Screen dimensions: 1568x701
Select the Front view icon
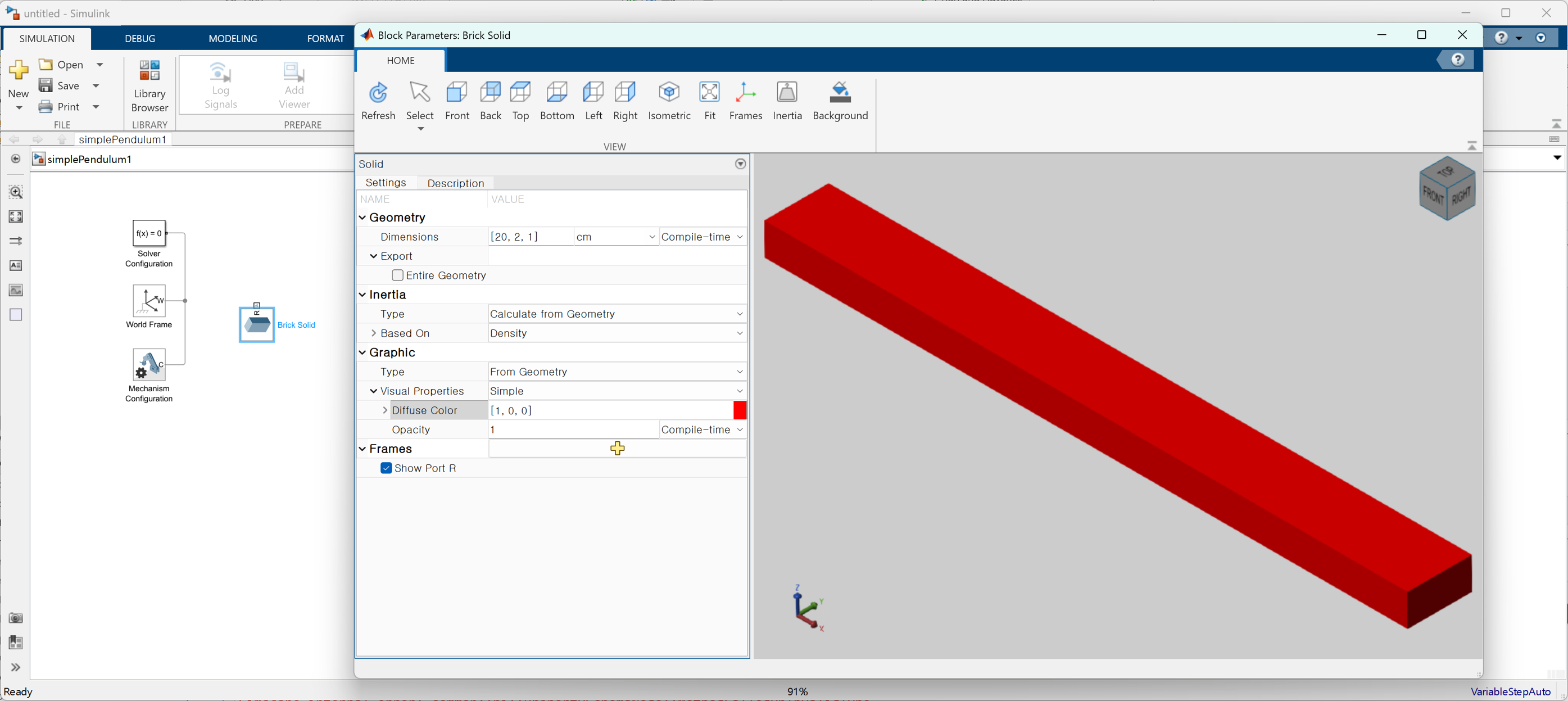pyautogui.click(x=456, y=93)
